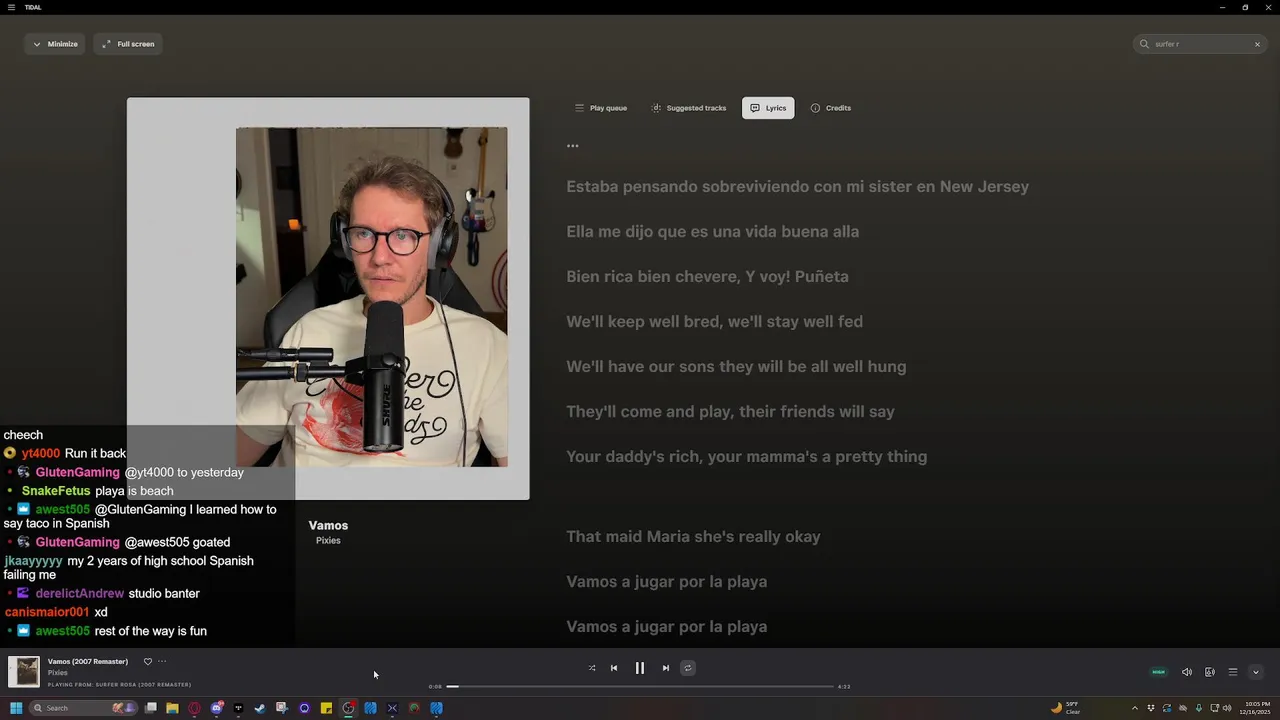Open microphone tray indicator
This screenshot has height=720, width=1280.
tap(1199, 708)
